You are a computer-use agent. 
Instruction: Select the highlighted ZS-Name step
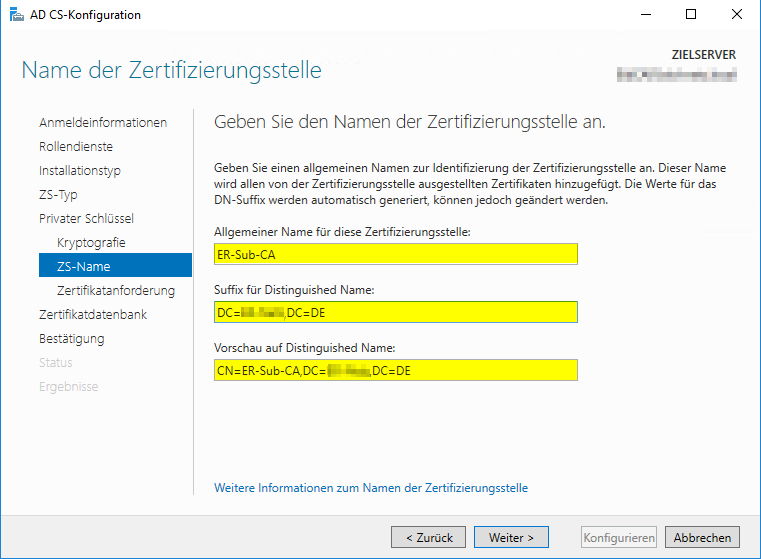coord(116,265)
